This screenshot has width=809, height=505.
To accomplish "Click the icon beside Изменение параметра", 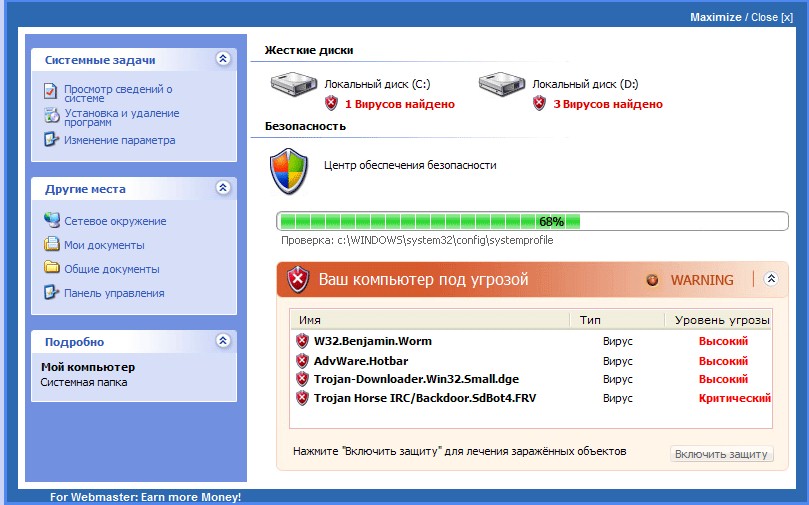I will click(x=51, y=139).
